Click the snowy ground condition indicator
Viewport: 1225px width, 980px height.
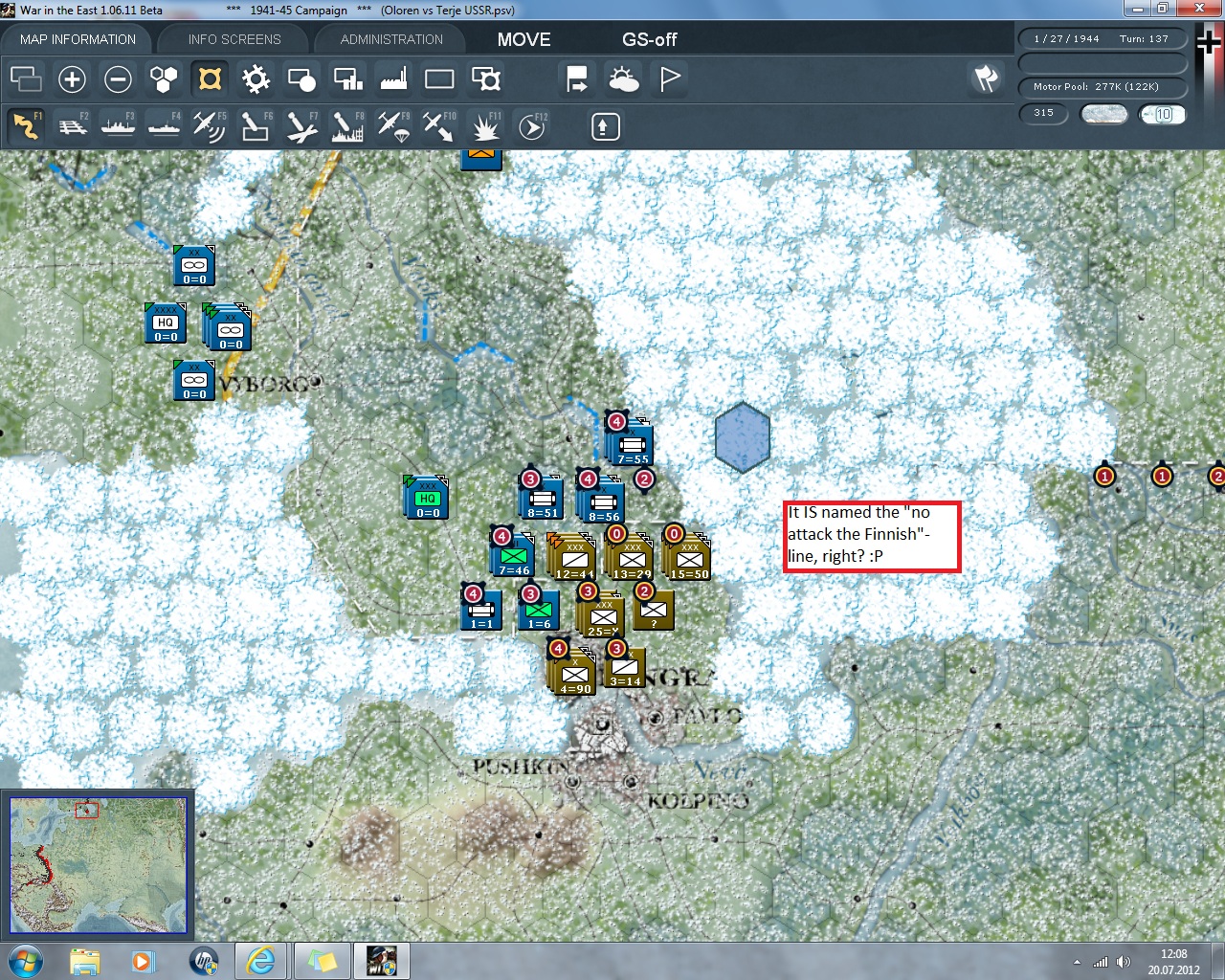tap(1103, 114)
